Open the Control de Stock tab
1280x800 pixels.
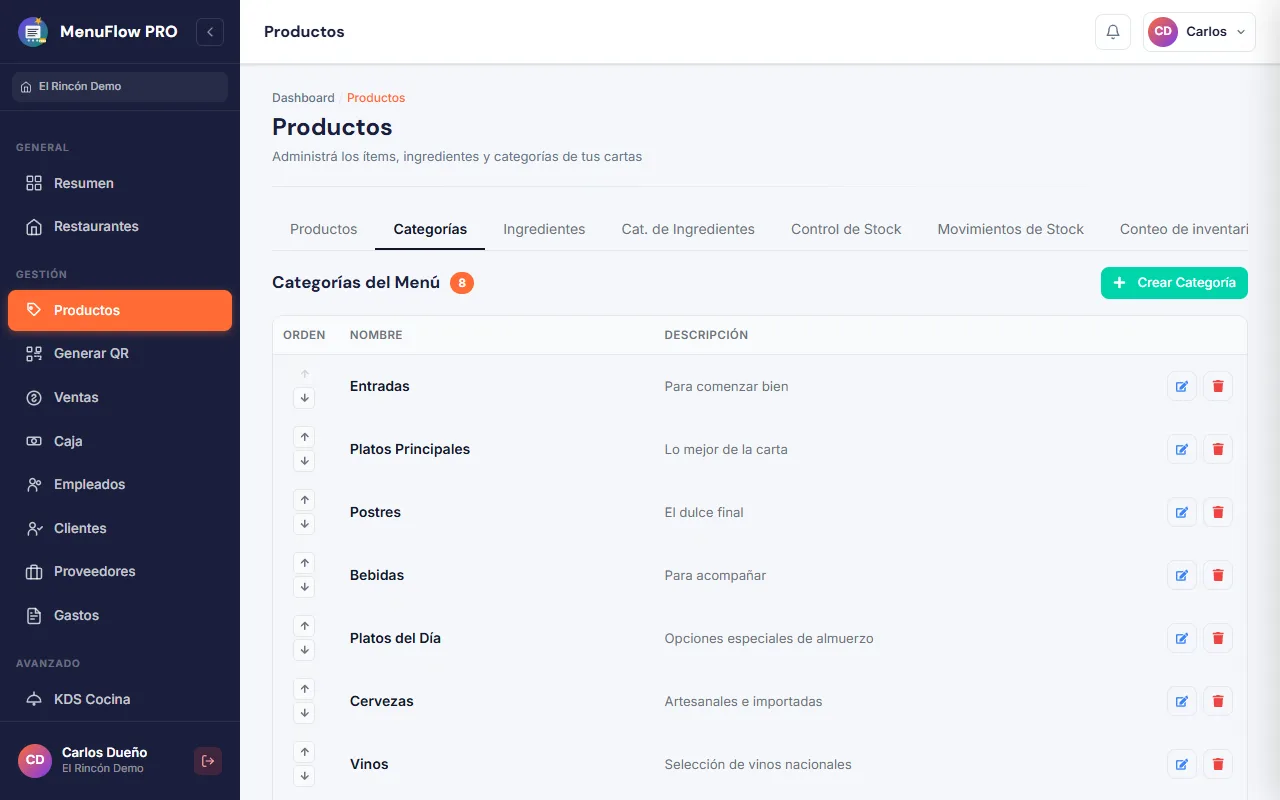pyautogui.click(x=846, y=229)
